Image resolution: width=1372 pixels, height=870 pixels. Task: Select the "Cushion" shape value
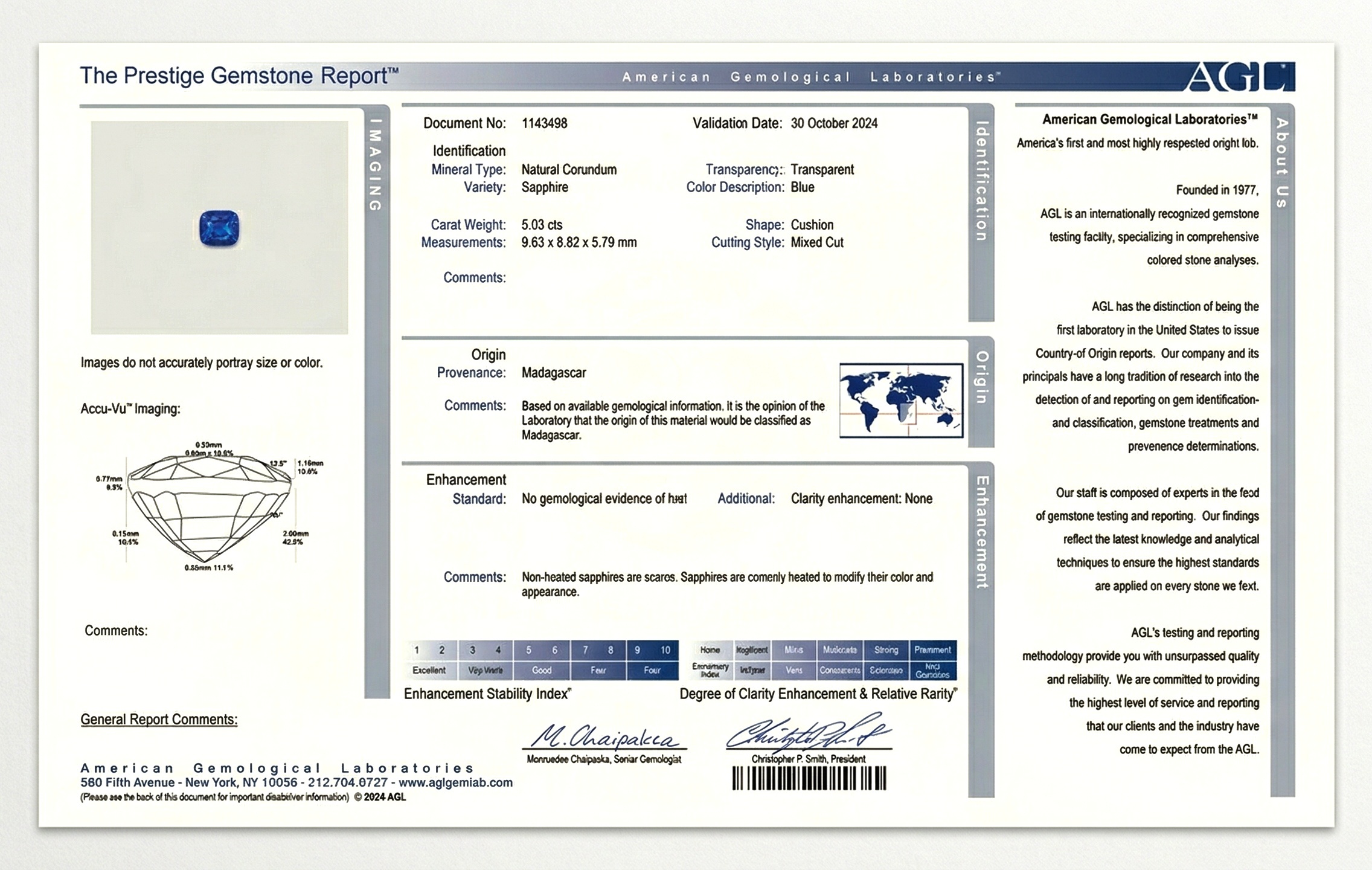click(x=812, y=225)
